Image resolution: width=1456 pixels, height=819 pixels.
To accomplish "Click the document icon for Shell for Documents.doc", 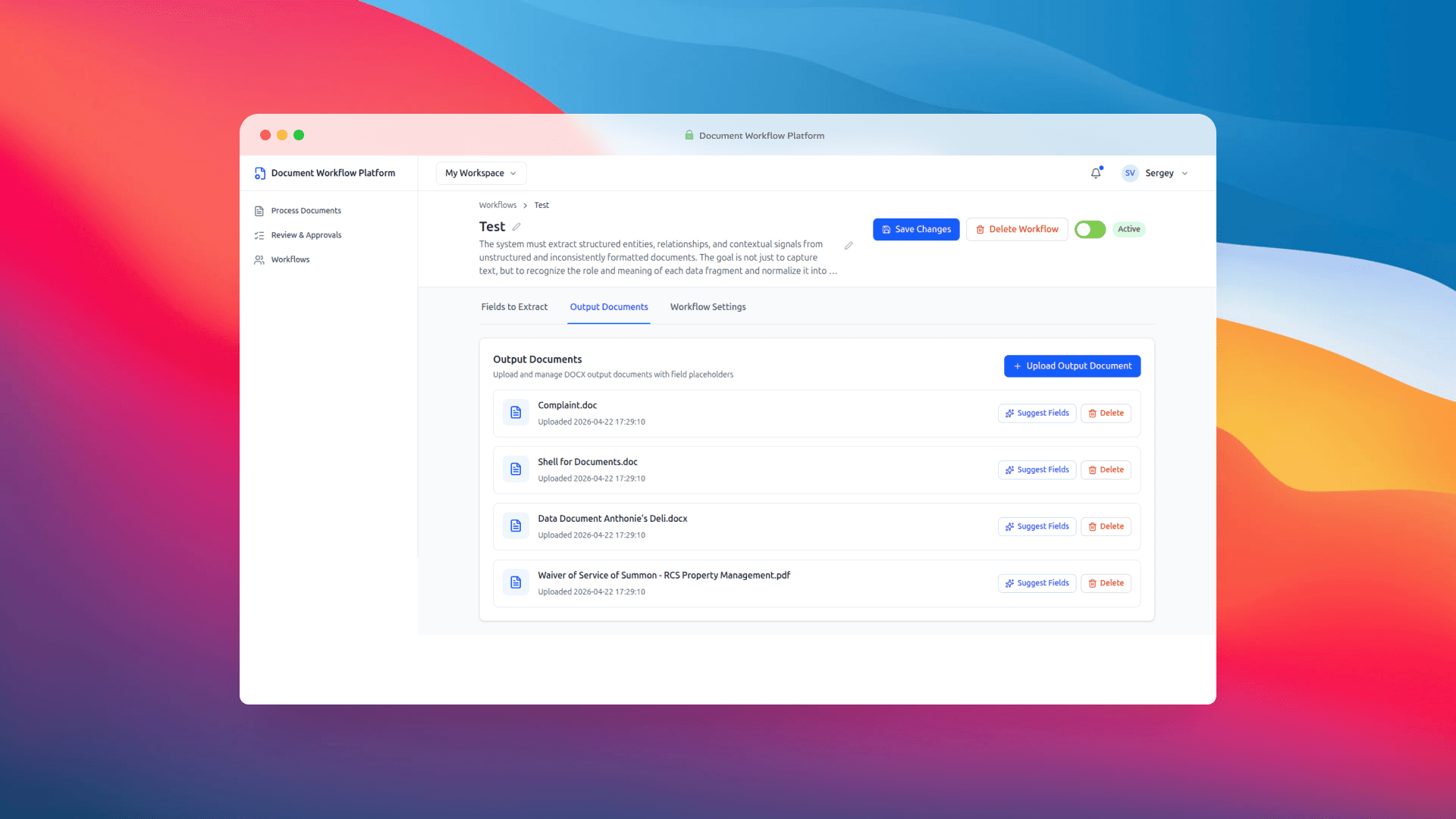I will click(x=516, y=469).
